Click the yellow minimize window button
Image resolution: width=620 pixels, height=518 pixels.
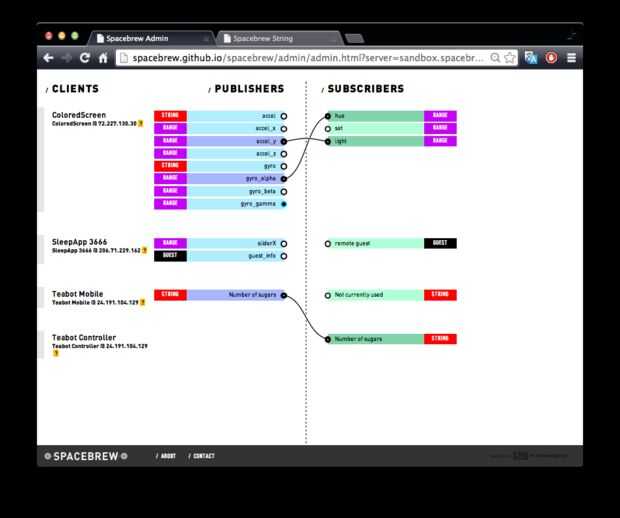coord(62,36)
